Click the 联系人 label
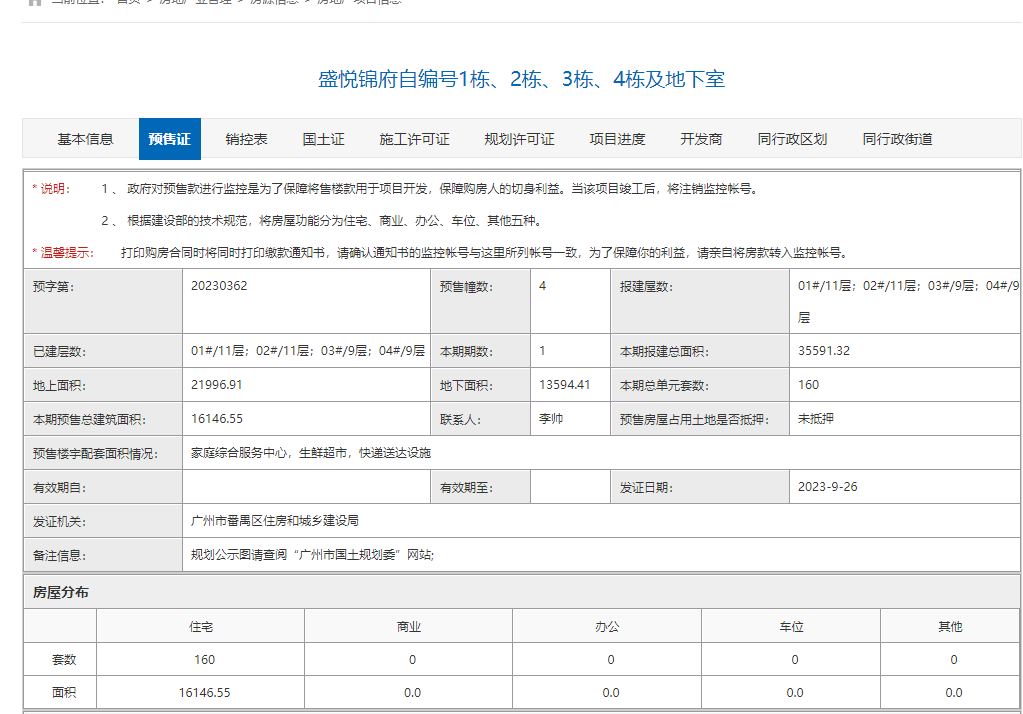The height and width of the screenshot is (714, 1023). [461, 420]
